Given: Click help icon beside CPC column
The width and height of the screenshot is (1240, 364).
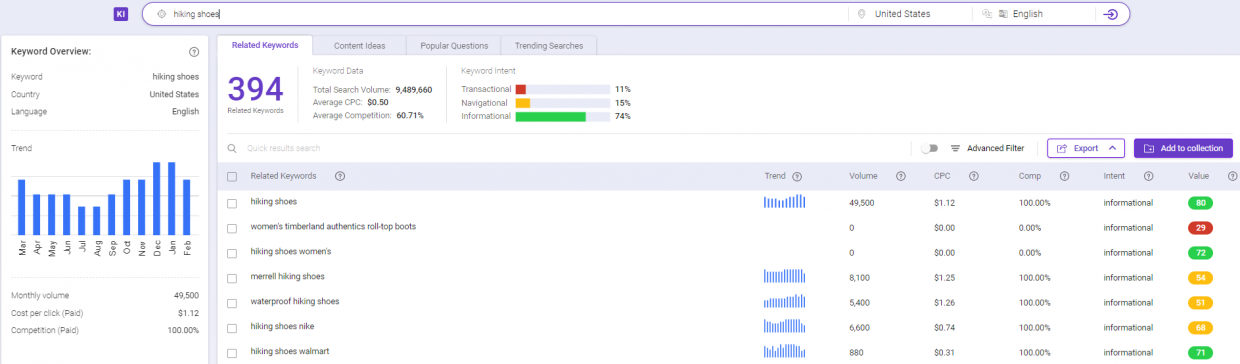Looking at the screenshot, I should (973, 176).
